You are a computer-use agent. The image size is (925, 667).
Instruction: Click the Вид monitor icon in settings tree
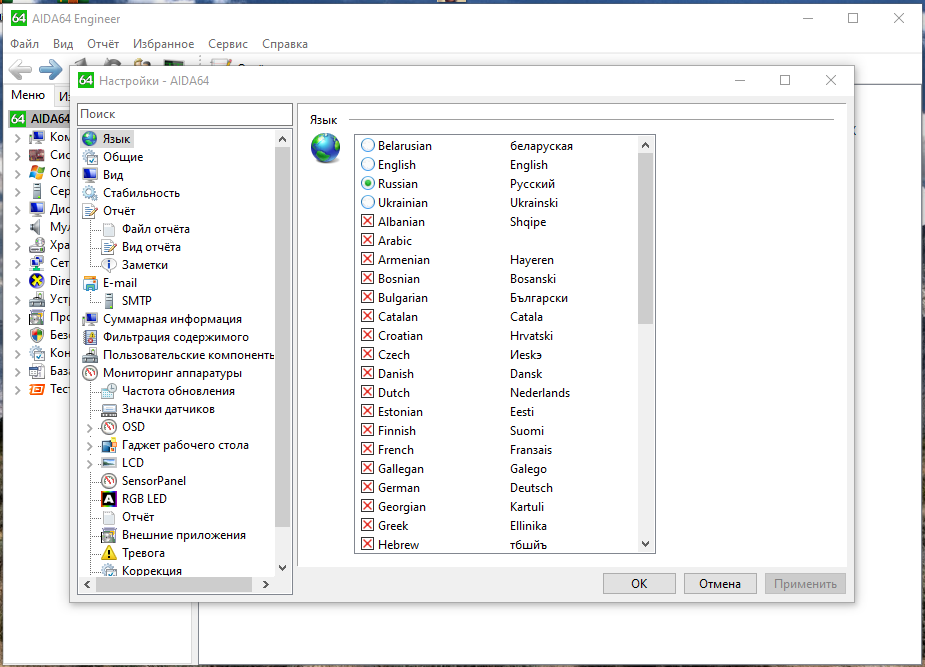(x=90, y=175)
